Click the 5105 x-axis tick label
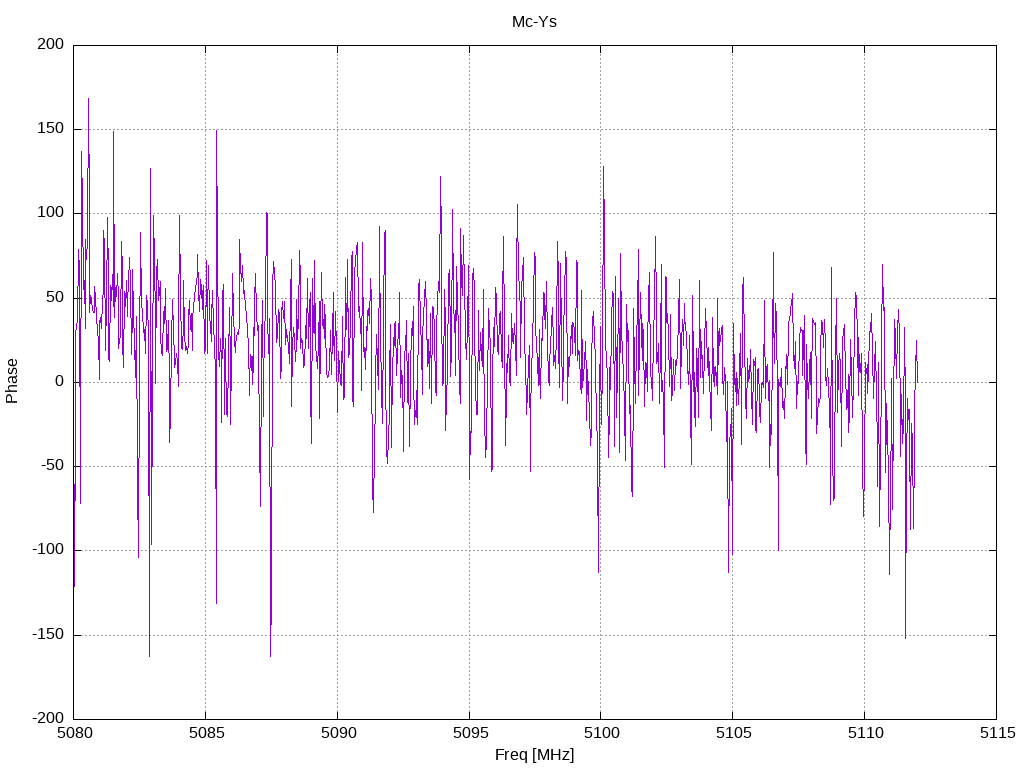This screenshot has height=768, width=1024. pyautogui.click(x=733, y=733)
